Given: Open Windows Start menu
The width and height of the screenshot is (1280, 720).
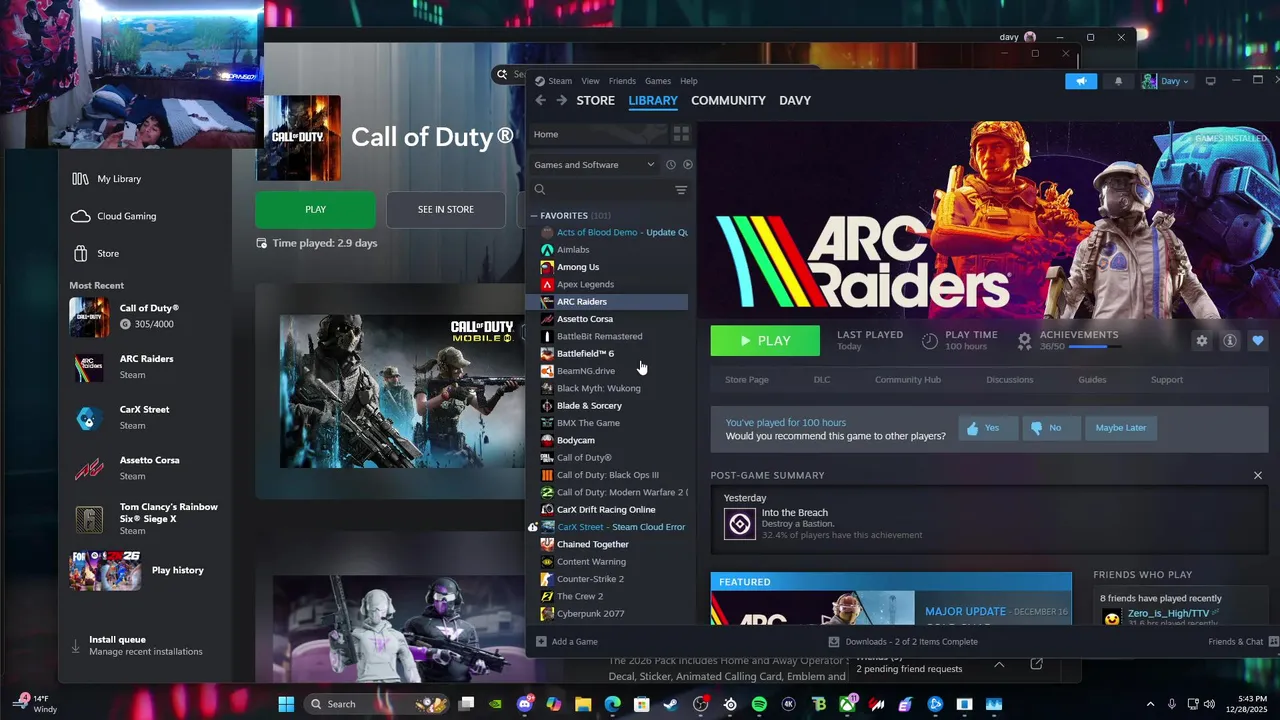Looking at the screenshot, I should [286, 704].
